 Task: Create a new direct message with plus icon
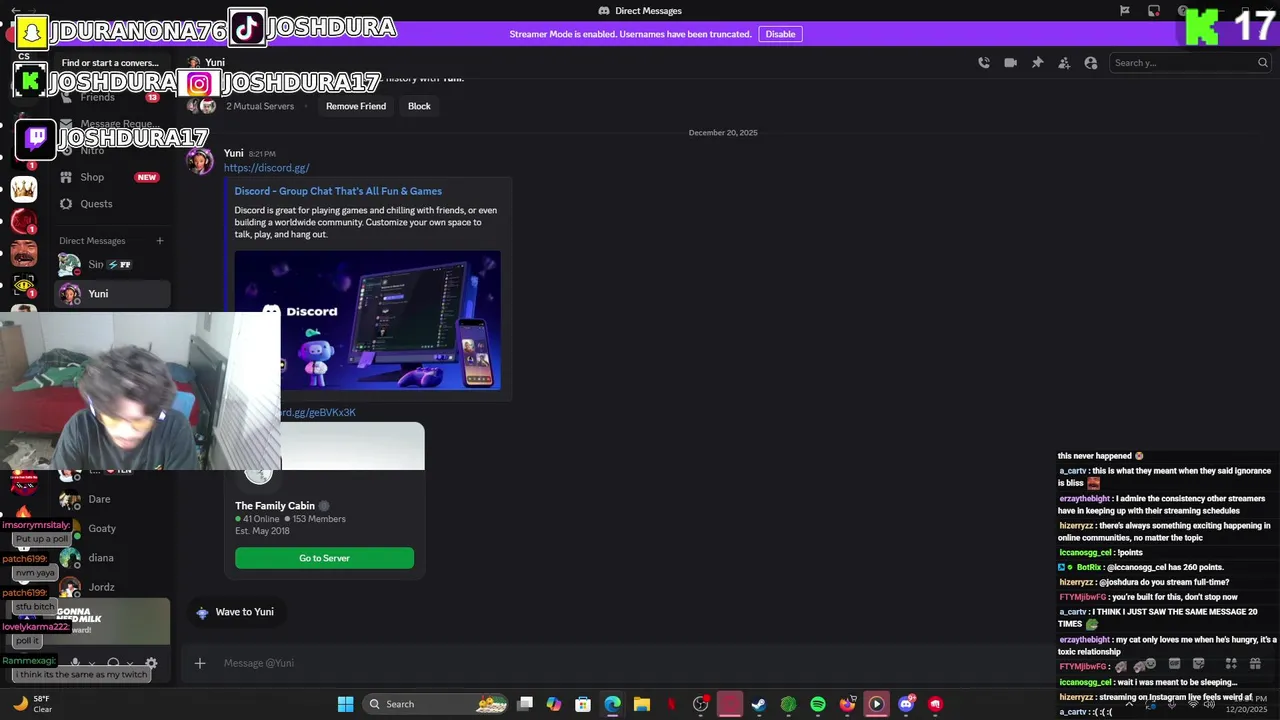pyautogui.click(x=159, y=240)
